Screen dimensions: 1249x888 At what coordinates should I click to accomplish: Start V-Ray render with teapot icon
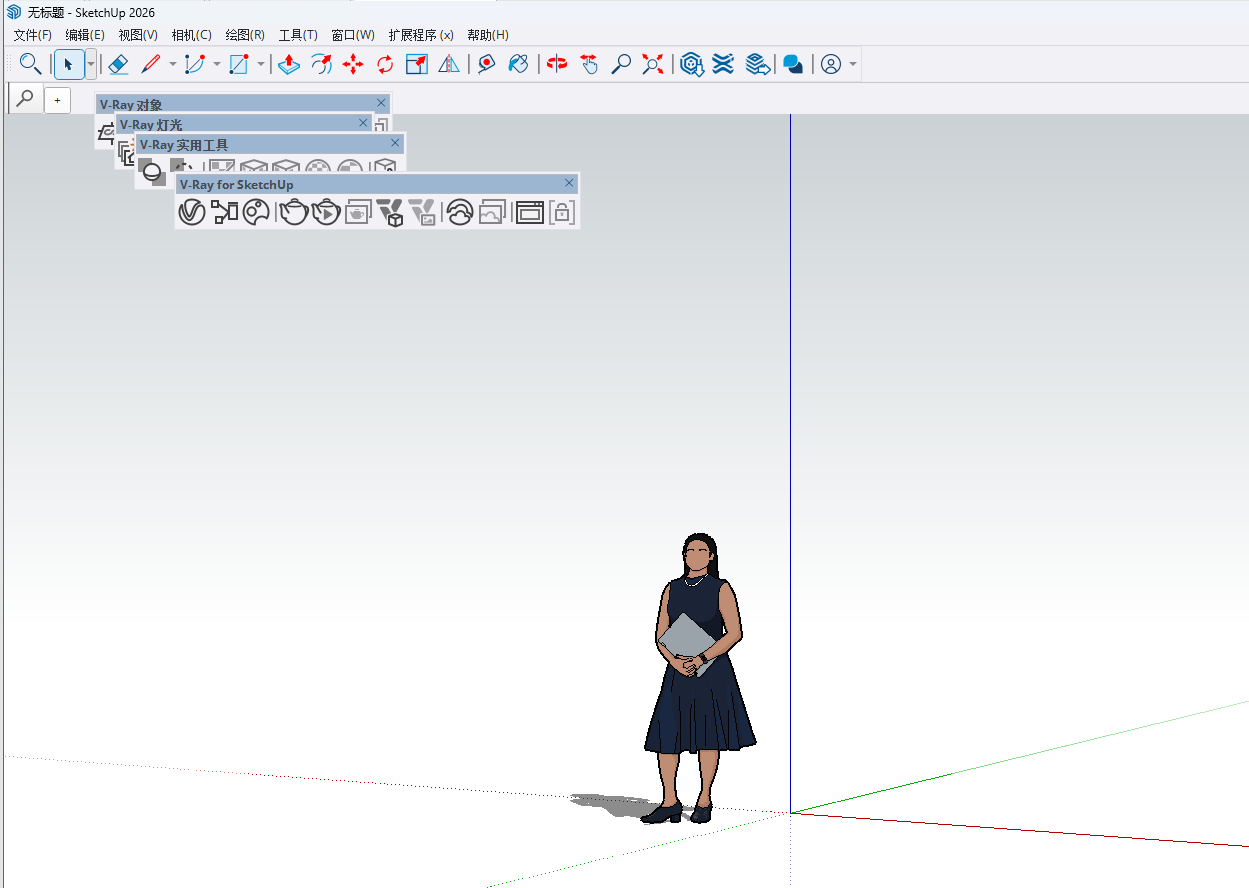click(x=293, y=212)
